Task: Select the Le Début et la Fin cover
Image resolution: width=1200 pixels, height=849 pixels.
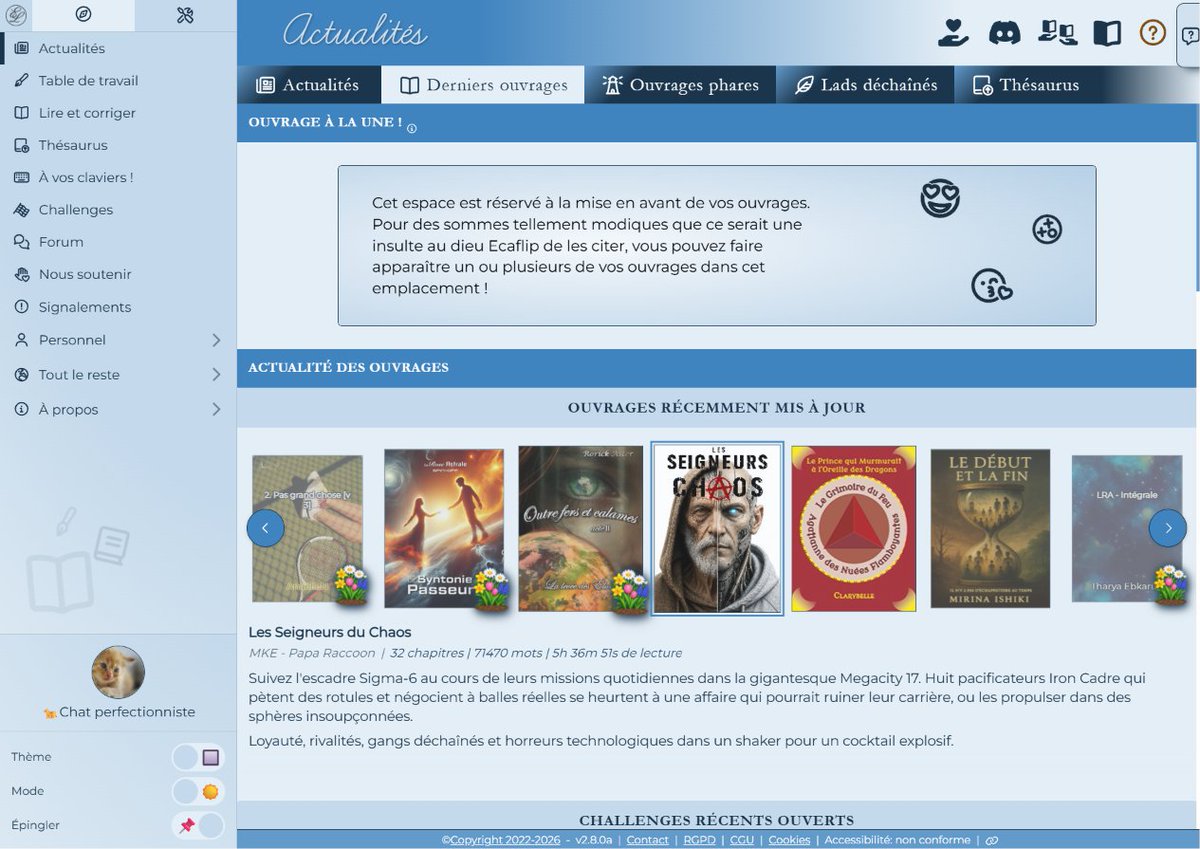Action: click(x=990, y=529)
